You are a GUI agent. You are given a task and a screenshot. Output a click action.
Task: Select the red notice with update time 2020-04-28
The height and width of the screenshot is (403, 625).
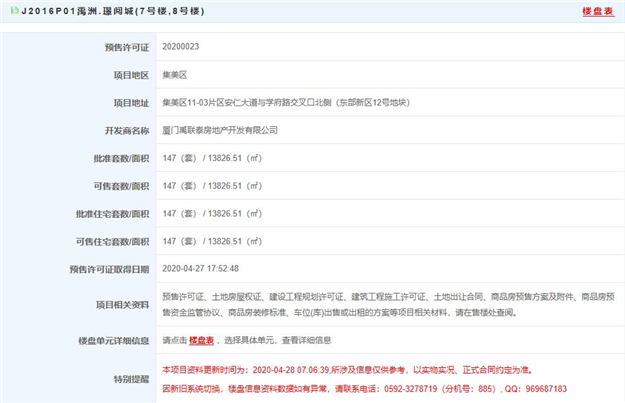click(347, 370)
